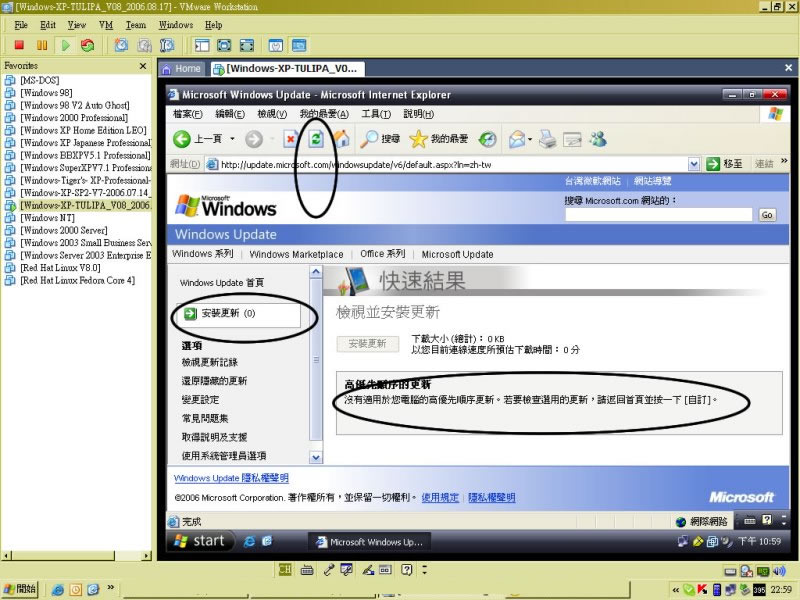
Task: Open Office 系列 tab
Action: 383,254
